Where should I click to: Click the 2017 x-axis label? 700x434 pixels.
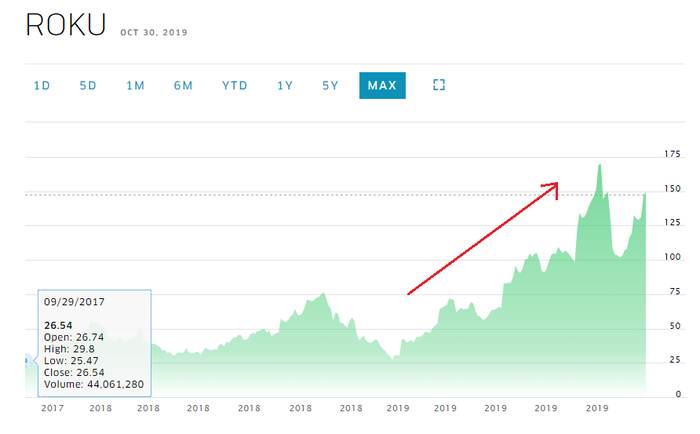coord(52,408)
